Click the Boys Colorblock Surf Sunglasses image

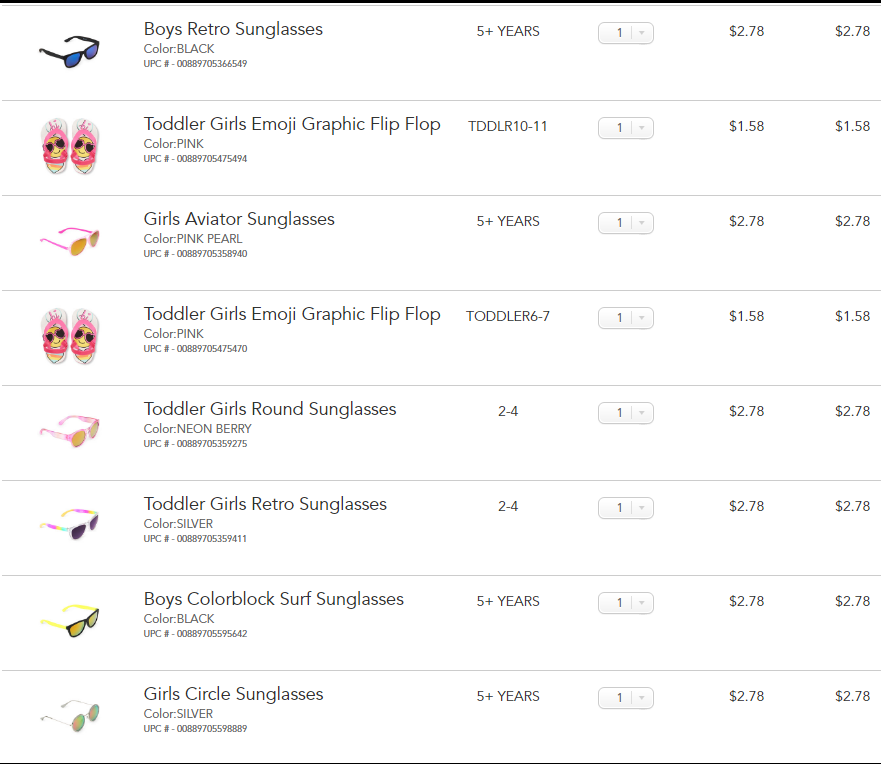pyautogui.click(x=69, y=620)
